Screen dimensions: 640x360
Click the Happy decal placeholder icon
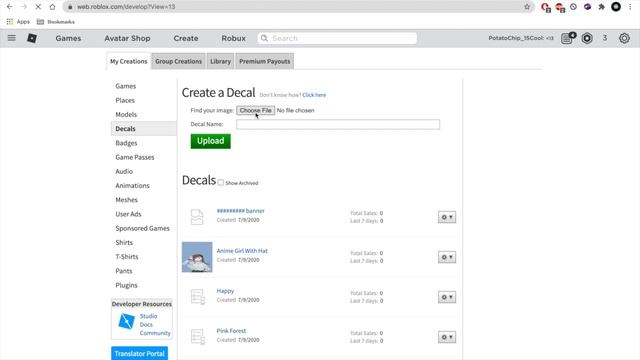point(198,297)
